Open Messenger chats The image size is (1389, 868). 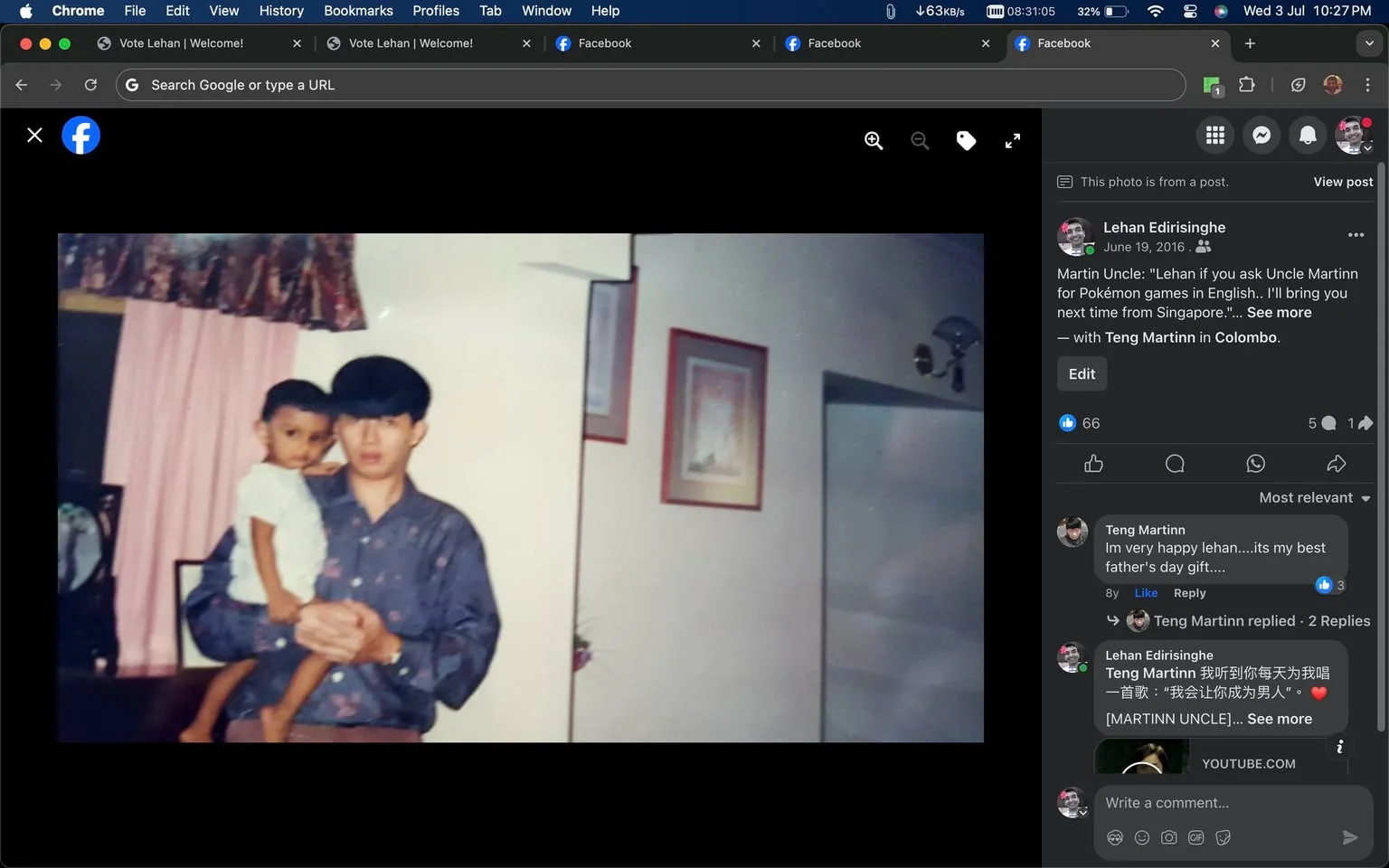[x=1261, y=136]
